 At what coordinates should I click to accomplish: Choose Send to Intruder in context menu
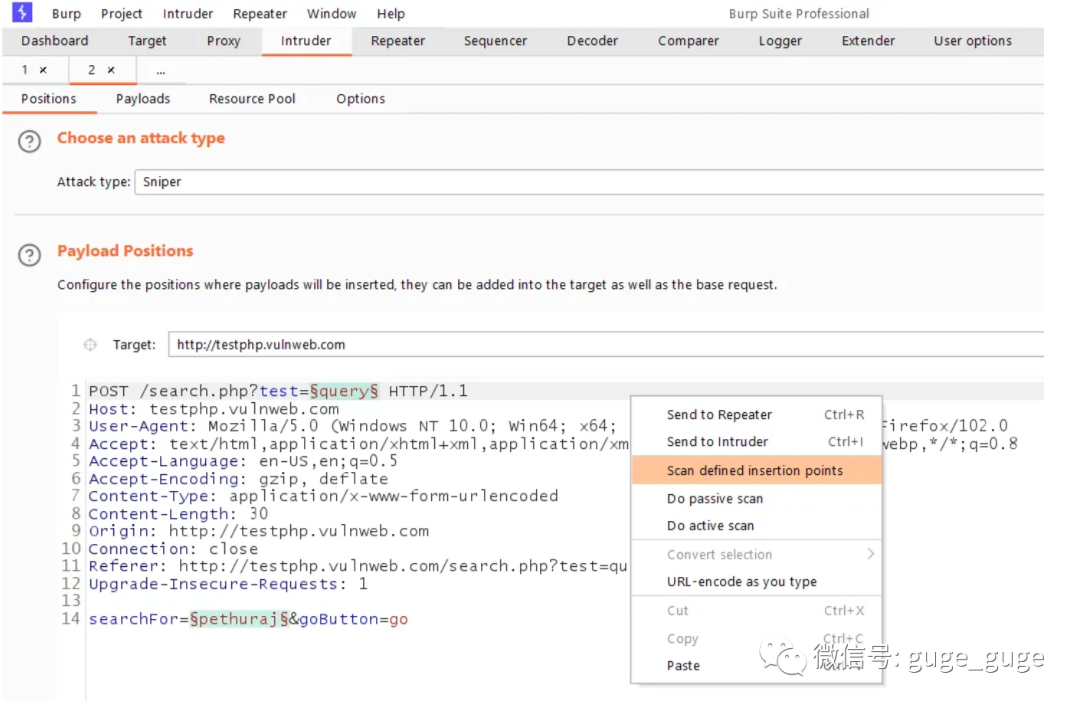point(756,441)
